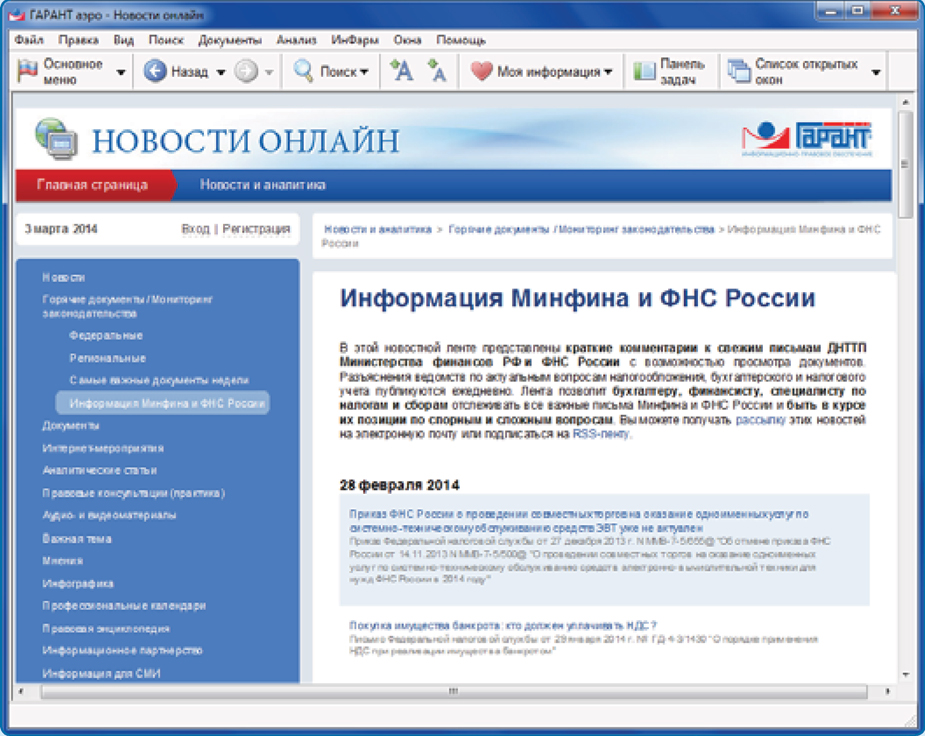Select Федеральные in the left sidebar

click(x=106, y=336)
